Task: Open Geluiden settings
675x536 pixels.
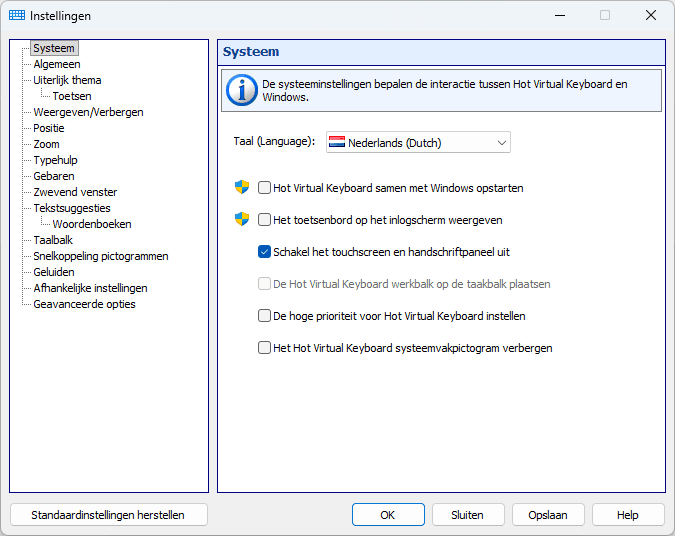Action: (x=54, y=272)
